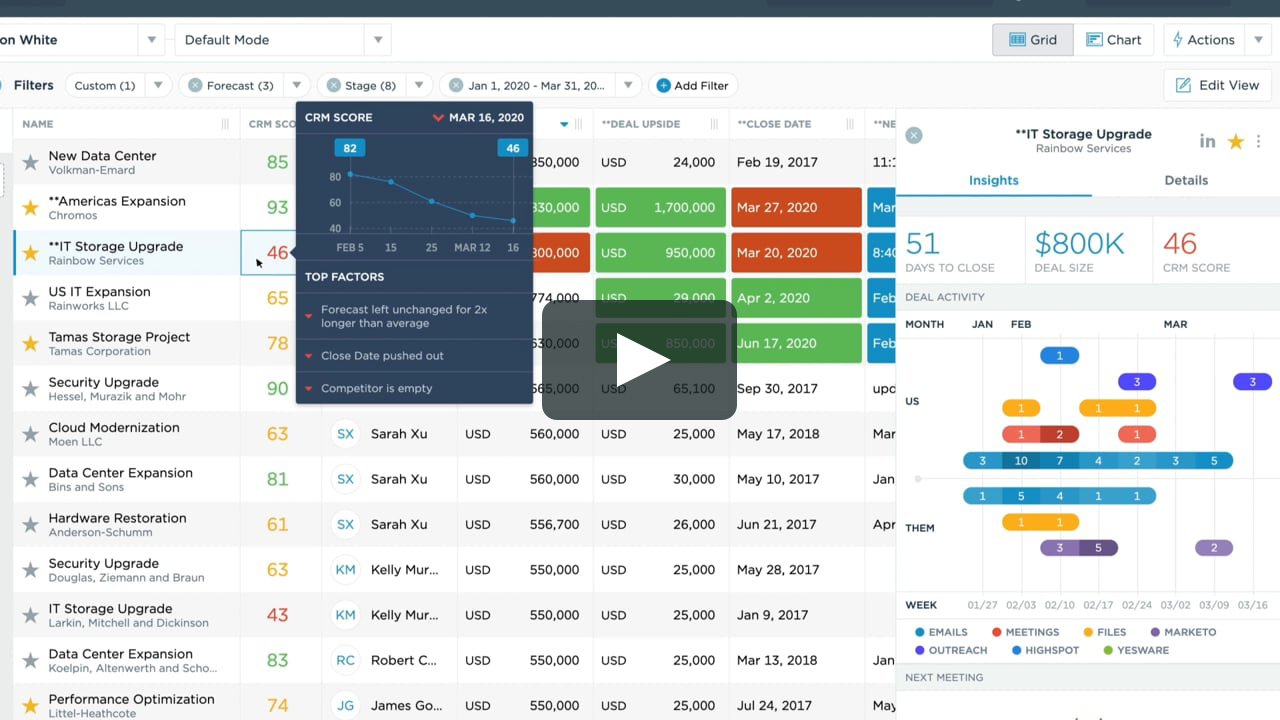Expand the Default Mode dropdown

[378, 40]
